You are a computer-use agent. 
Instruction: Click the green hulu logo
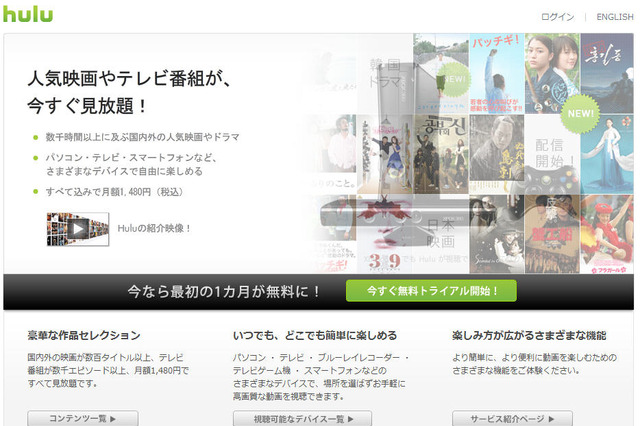pos(28,13)
